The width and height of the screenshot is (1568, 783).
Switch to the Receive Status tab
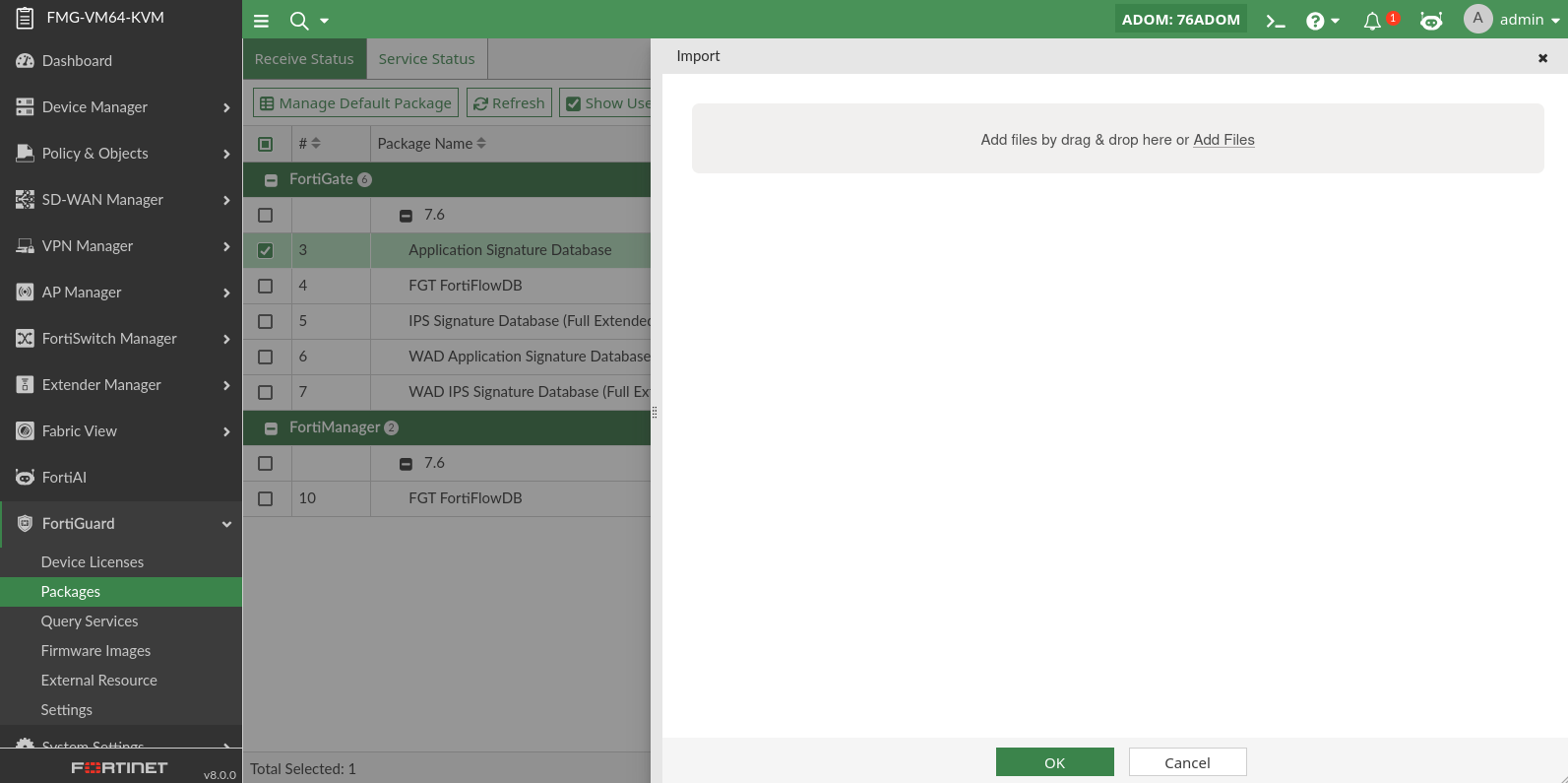(x=304, y=59)
